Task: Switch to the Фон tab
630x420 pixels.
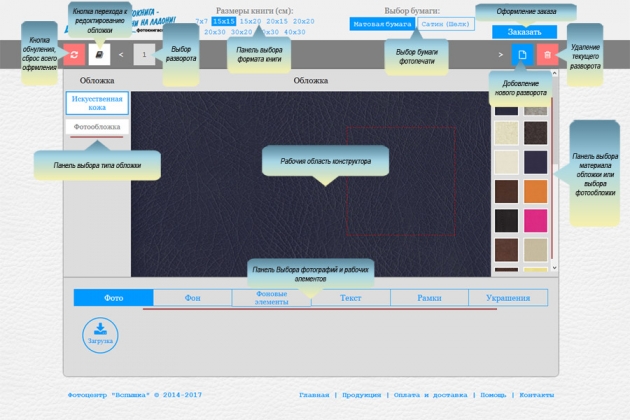Action: tap(192, 298)
